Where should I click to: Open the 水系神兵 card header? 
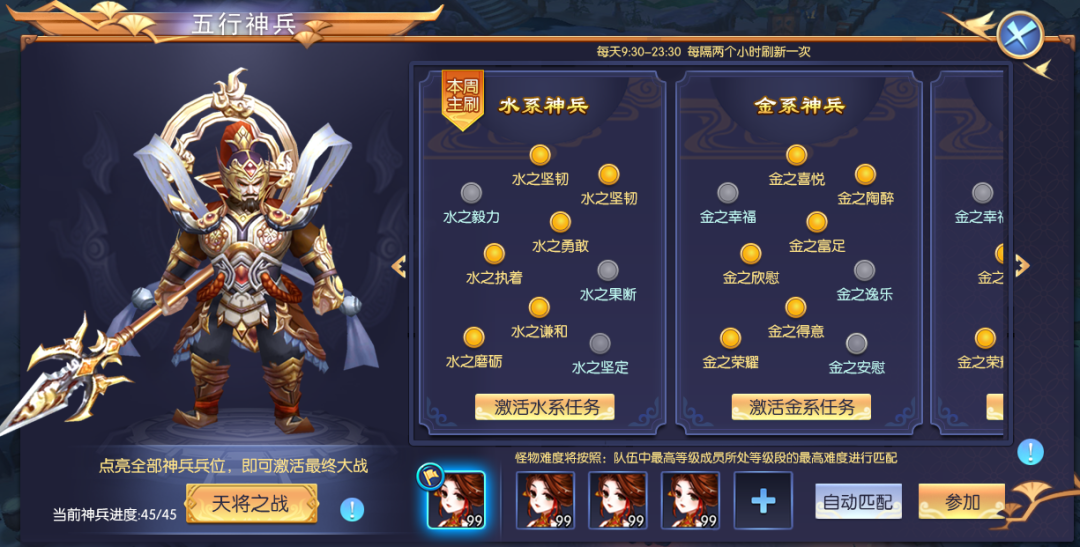click(x=543, y=105)
